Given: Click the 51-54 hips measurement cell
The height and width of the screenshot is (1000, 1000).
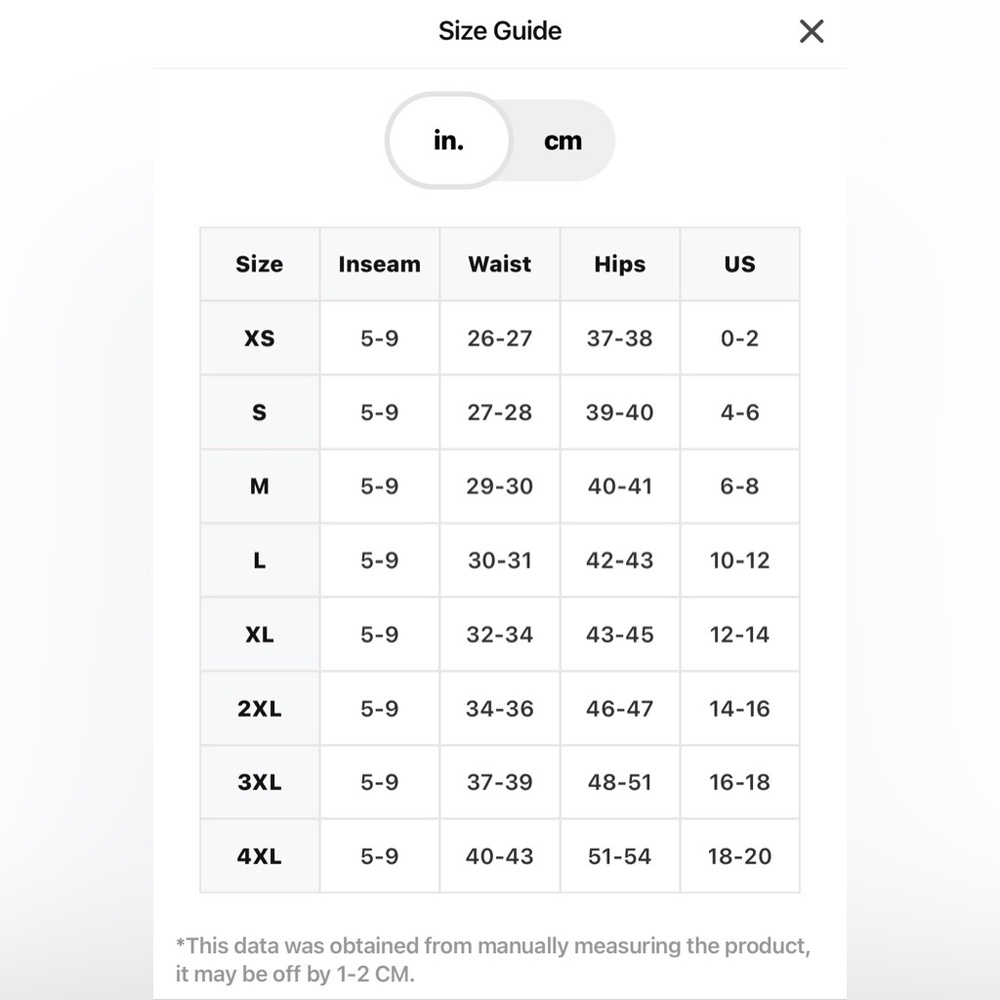Looking at the screenshot, I should (620, 856).
